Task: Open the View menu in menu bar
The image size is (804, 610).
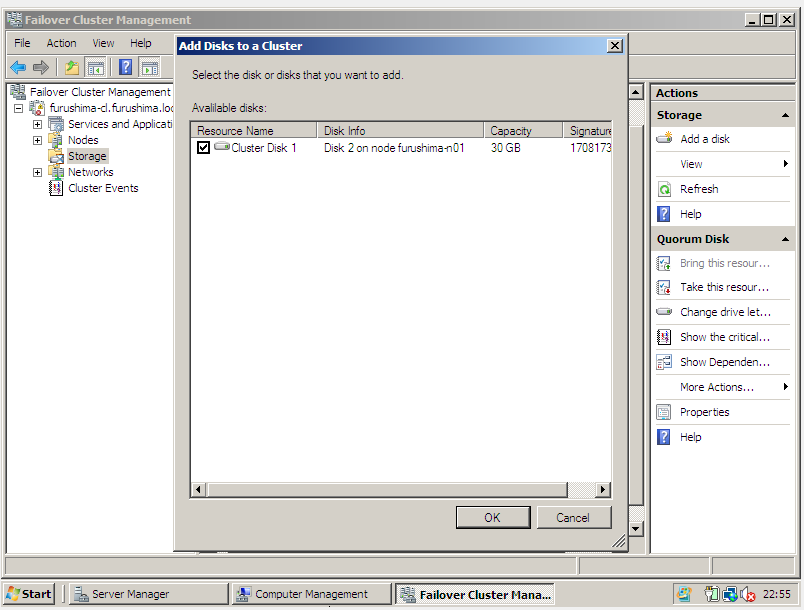Action: click(x=103, y=43)
